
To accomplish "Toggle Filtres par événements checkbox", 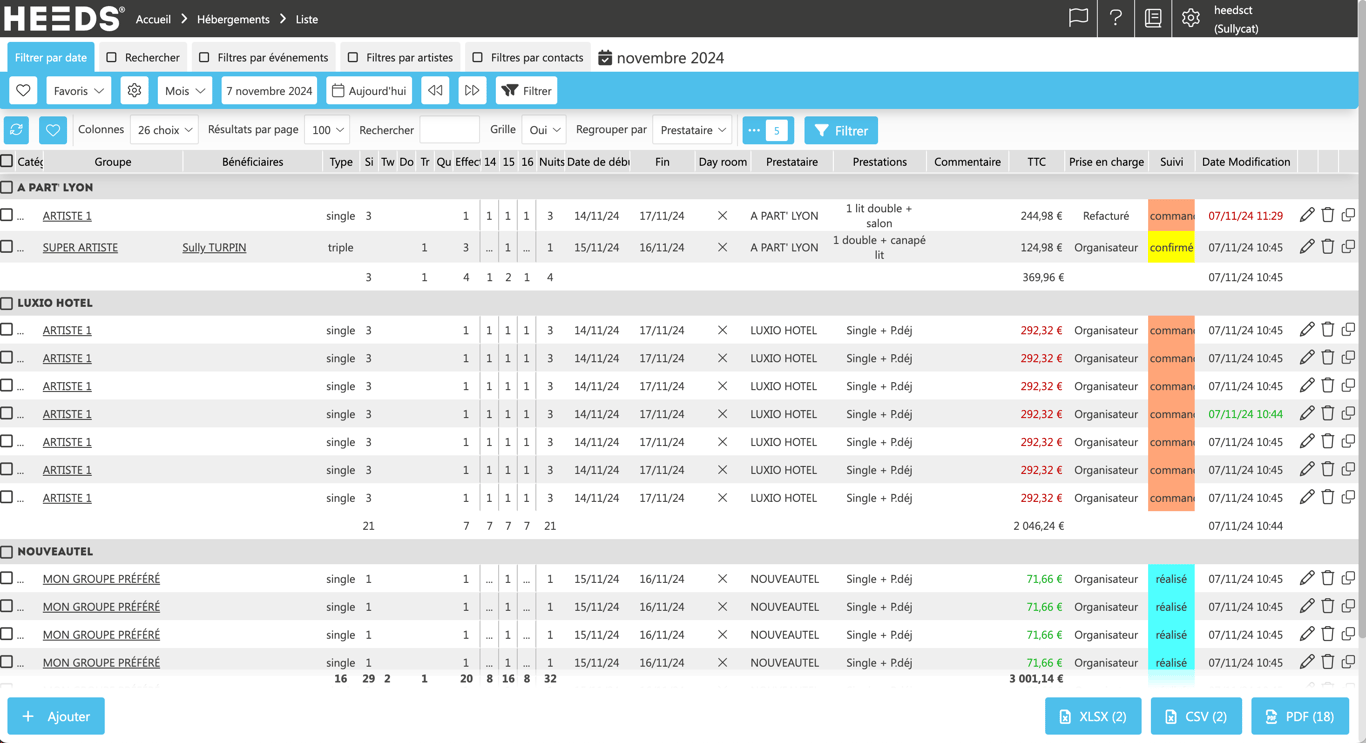I will coord(204,57).
